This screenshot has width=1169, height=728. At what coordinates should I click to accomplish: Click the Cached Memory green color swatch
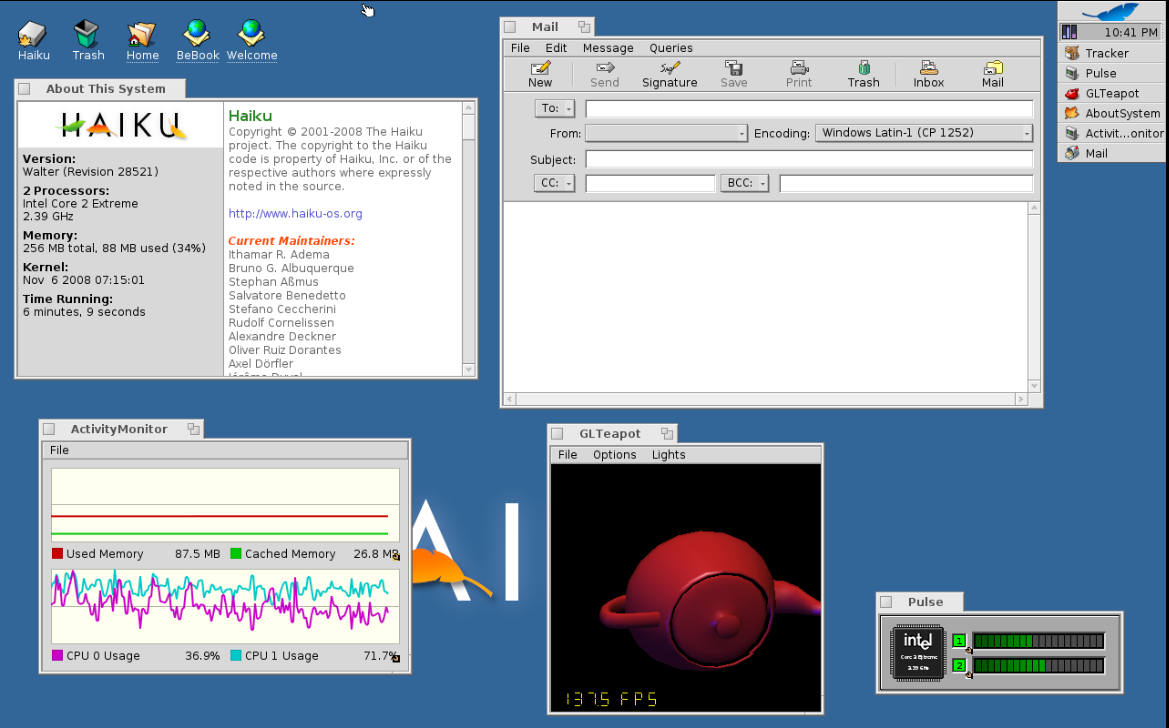[x=236, y=553]
